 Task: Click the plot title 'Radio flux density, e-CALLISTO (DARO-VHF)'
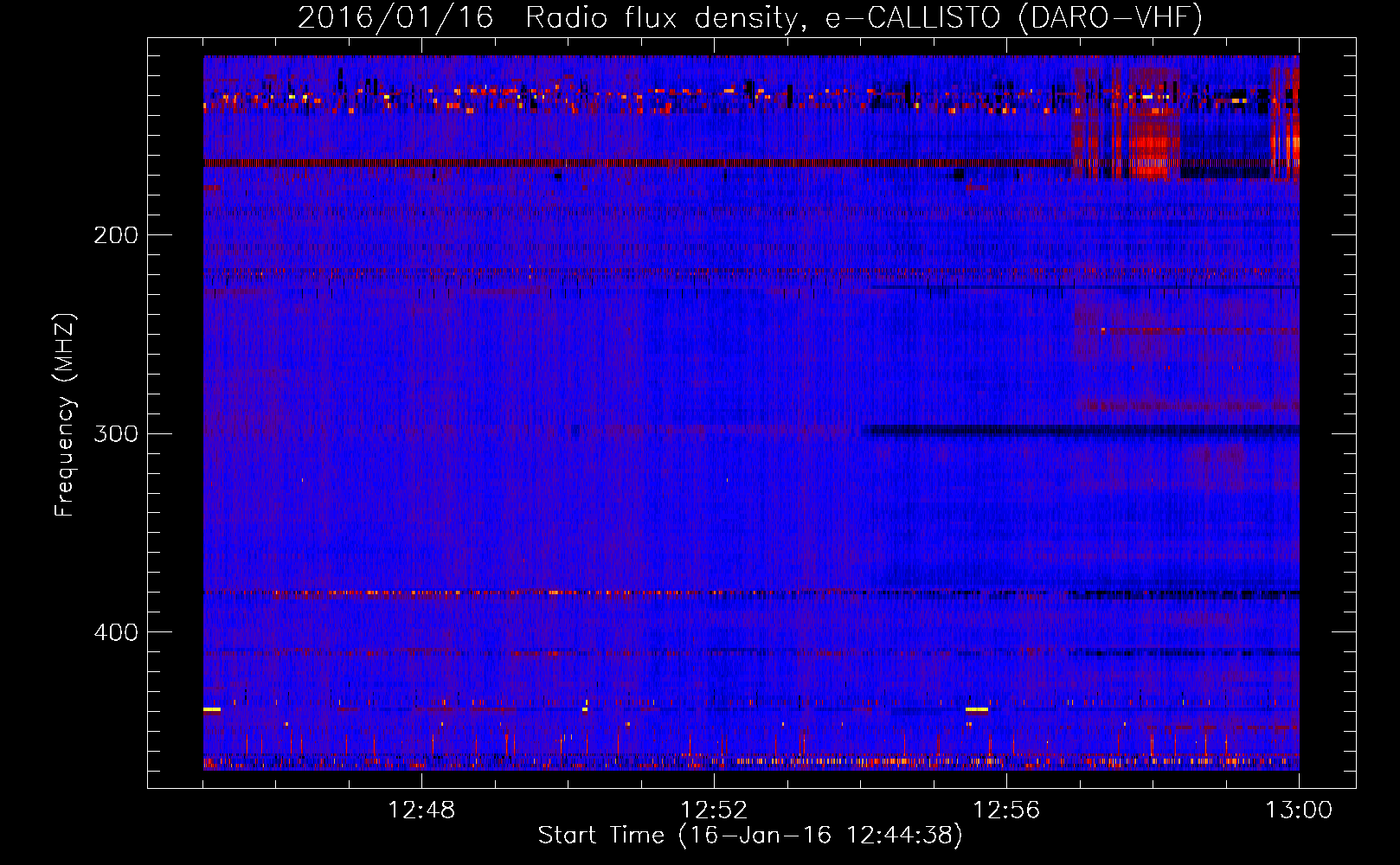864,18
